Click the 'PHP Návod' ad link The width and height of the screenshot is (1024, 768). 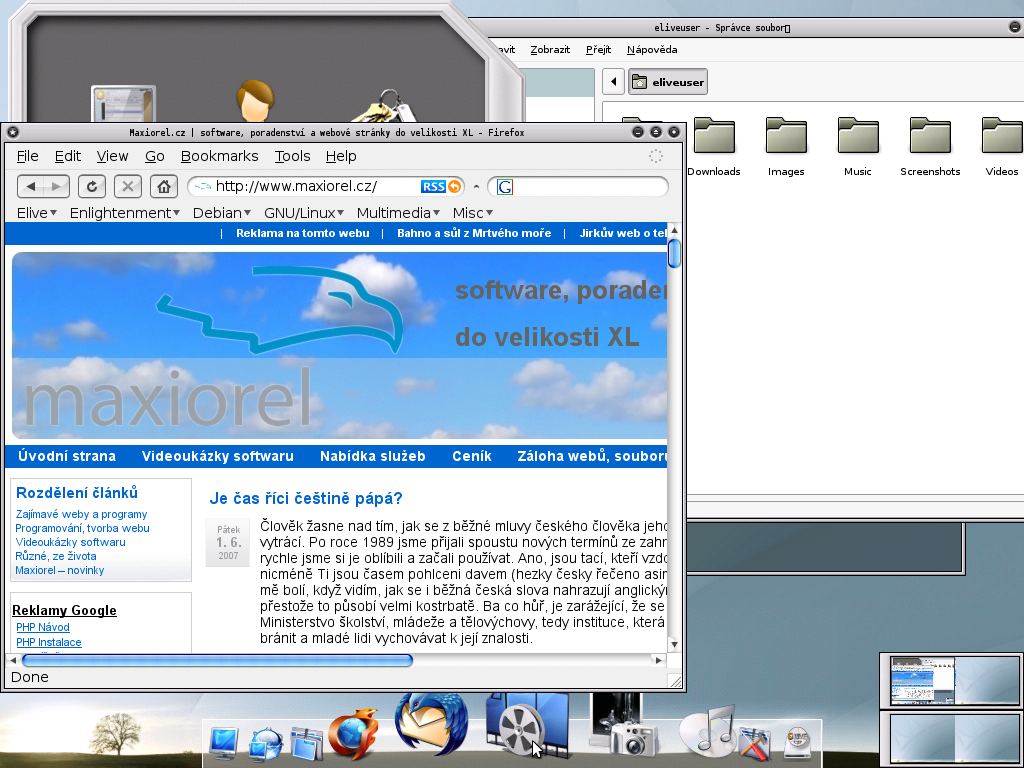coord(42,627)
